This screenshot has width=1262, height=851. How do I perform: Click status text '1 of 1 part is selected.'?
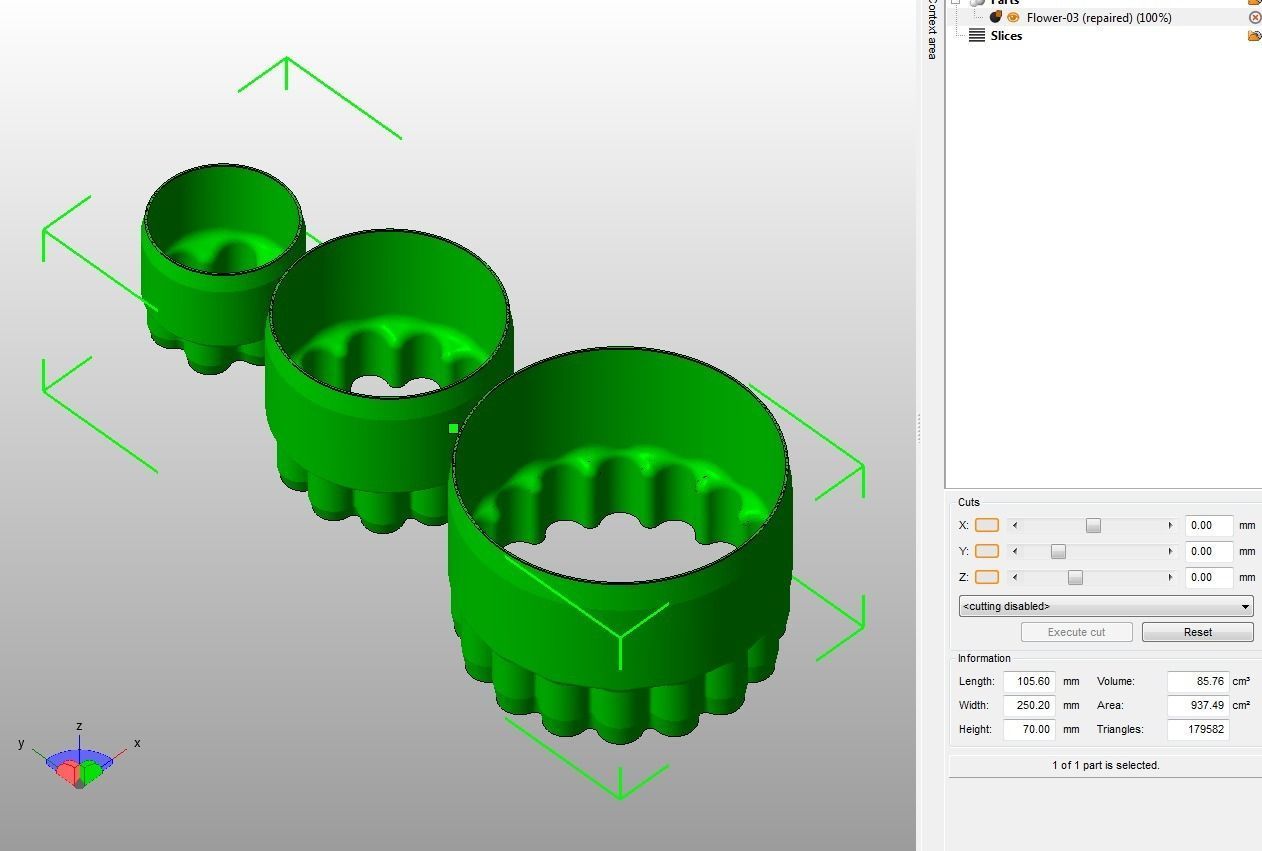(x=1105, y=765)
